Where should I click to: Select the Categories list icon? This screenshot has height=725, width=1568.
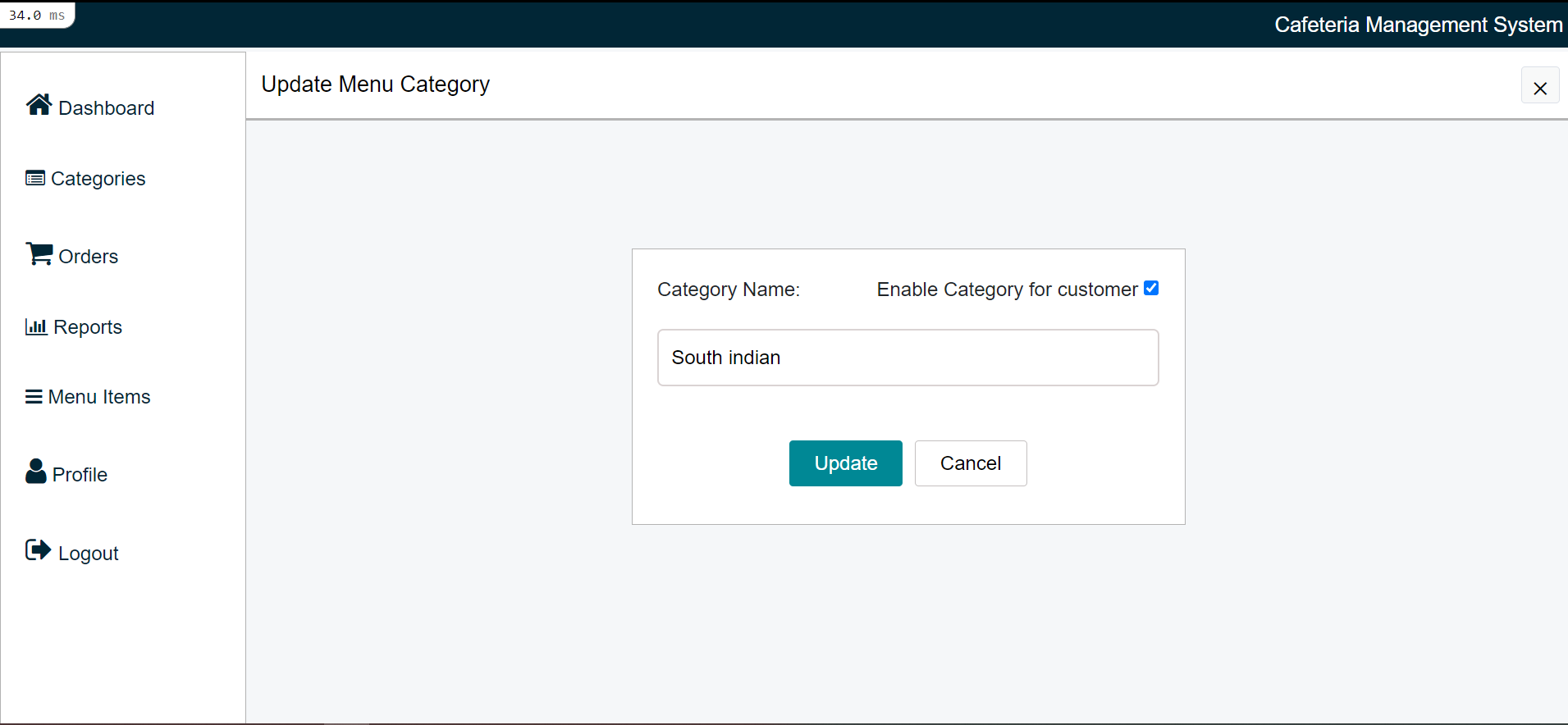34,176
